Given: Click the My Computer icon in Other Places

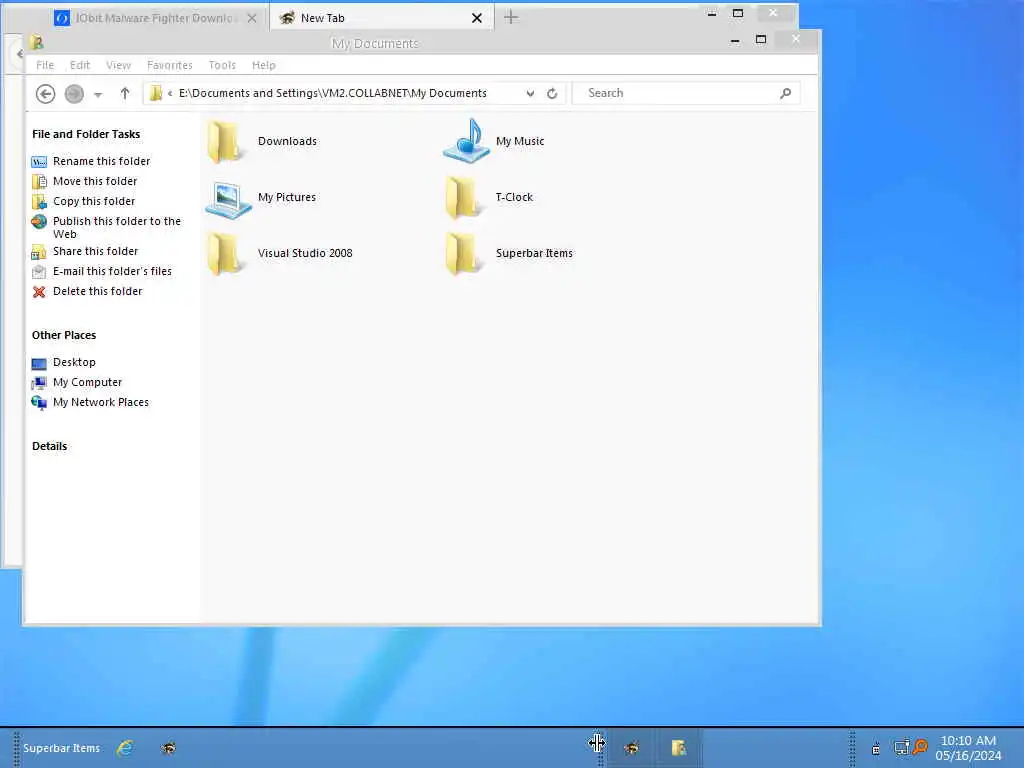Looking at the screenshot, I should 39,383.
